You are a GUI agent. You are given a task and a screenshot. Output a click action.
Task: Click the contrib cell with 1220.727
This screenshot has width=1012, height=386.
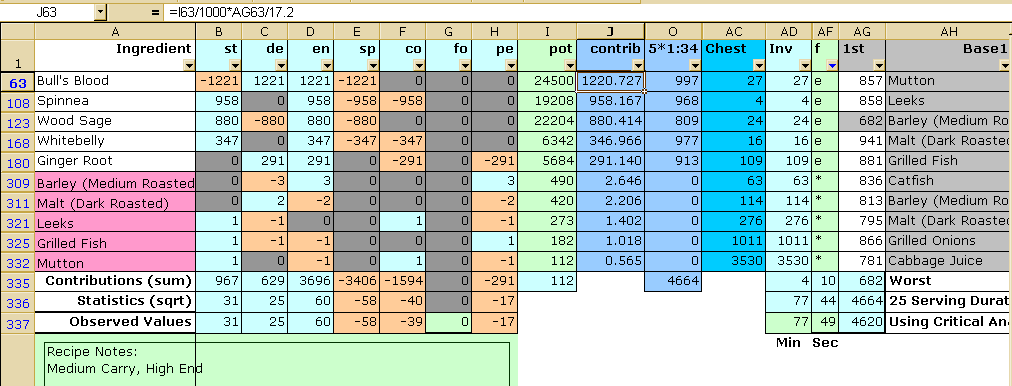tap(611, 81)
